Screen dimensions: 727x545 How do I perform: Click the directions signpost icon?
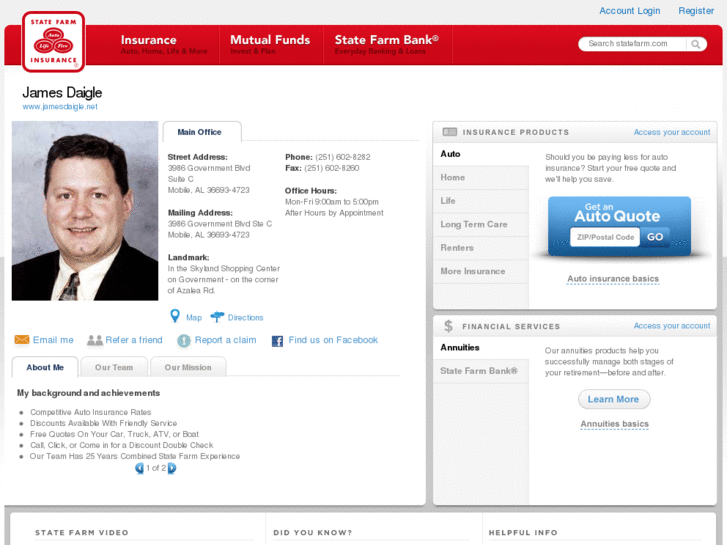(x=217, y=317)
